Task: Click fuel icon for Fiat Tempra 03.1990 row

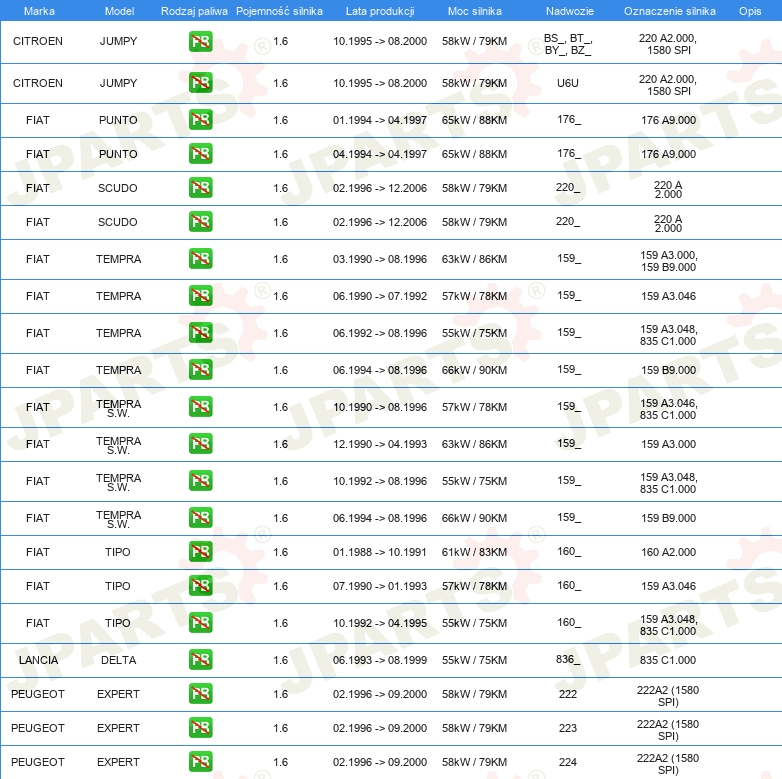Action: click(x=200, y=259)
